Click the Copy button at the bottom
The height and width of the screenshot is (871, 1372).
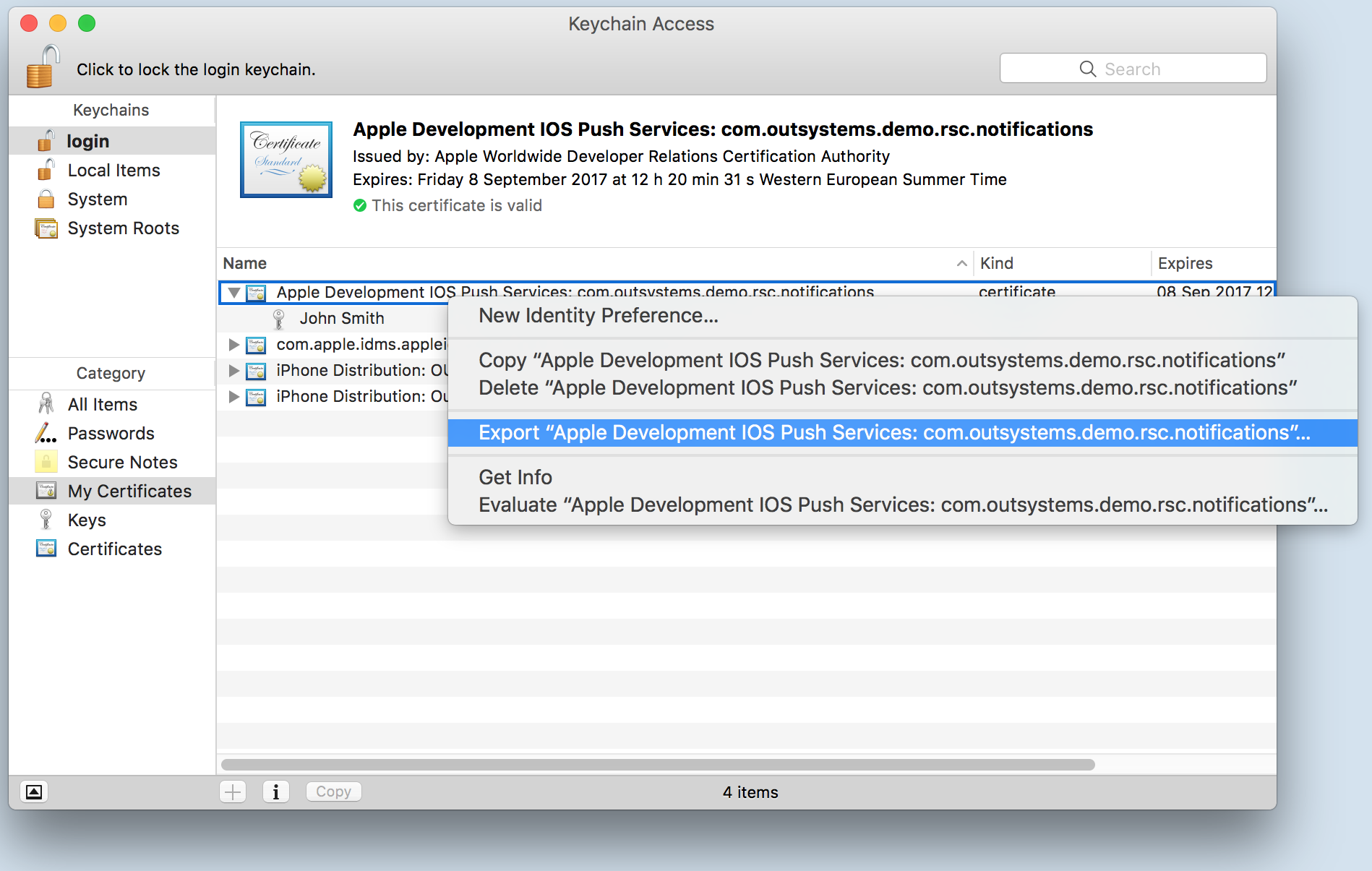click(333, 791)
